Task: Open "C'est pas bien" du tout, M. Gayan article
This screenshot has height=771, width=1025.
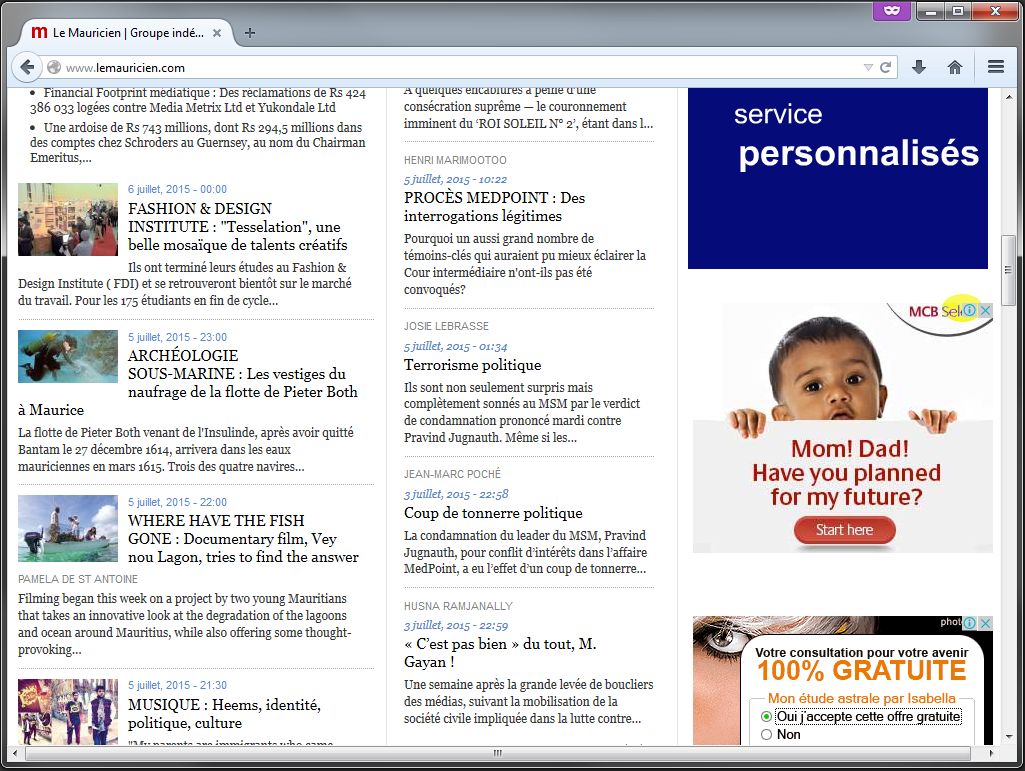Action: tap(500, 653)
